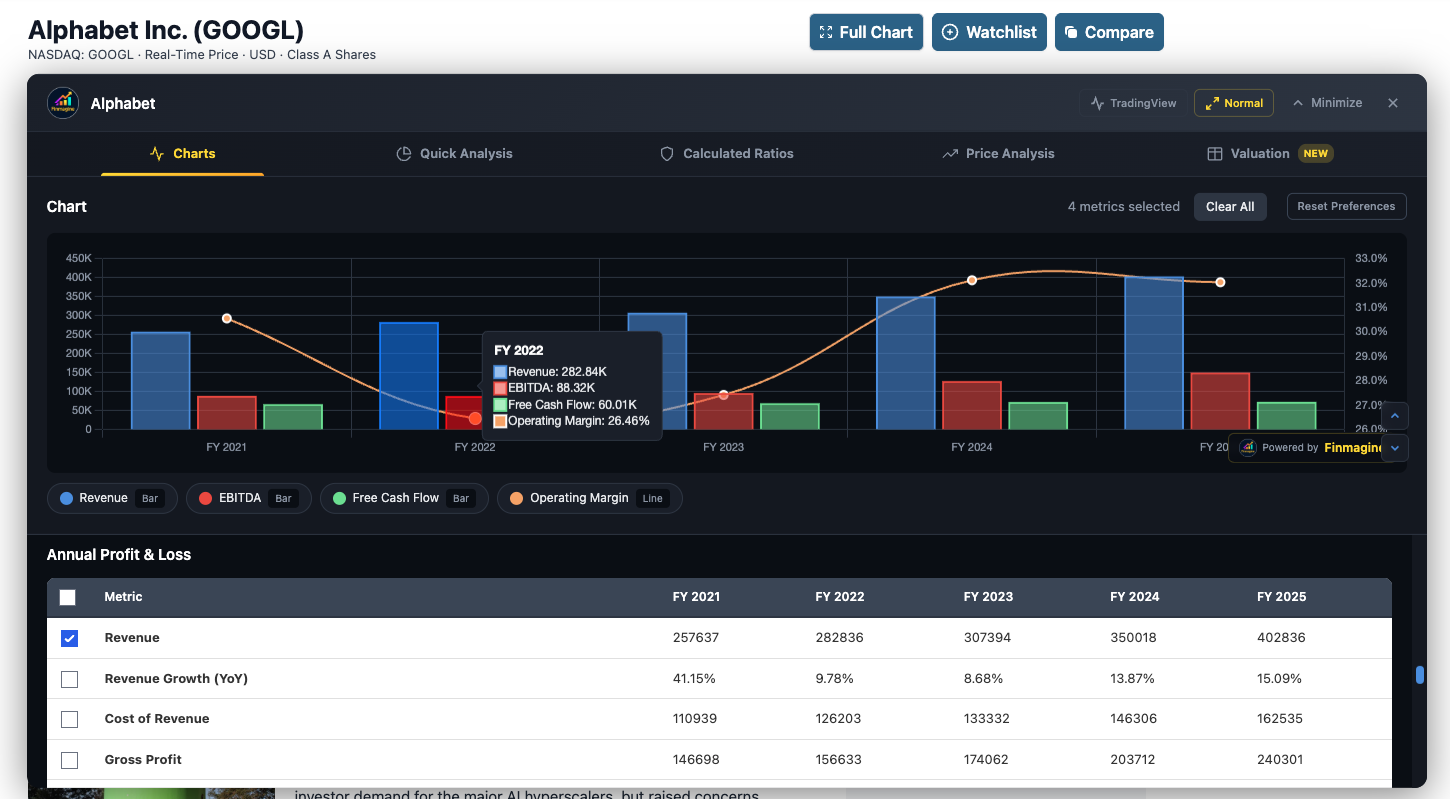Viewport: 1450px width, 799px height.
Task: Click the upward chevron beside the chart
Action: click(x=1394, y=415)
